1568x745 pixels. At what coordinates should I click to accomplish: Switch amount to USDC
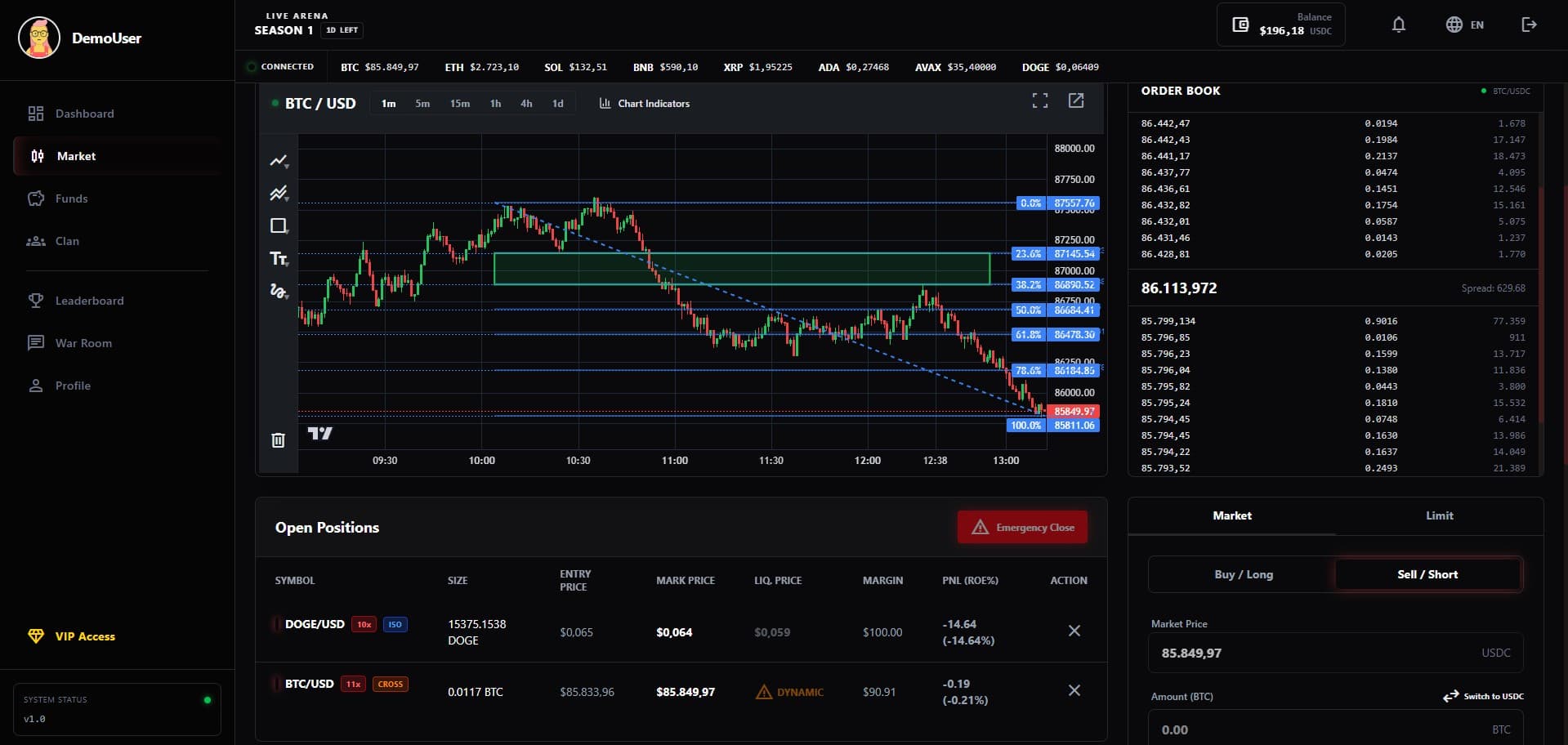coord(1482,696)
